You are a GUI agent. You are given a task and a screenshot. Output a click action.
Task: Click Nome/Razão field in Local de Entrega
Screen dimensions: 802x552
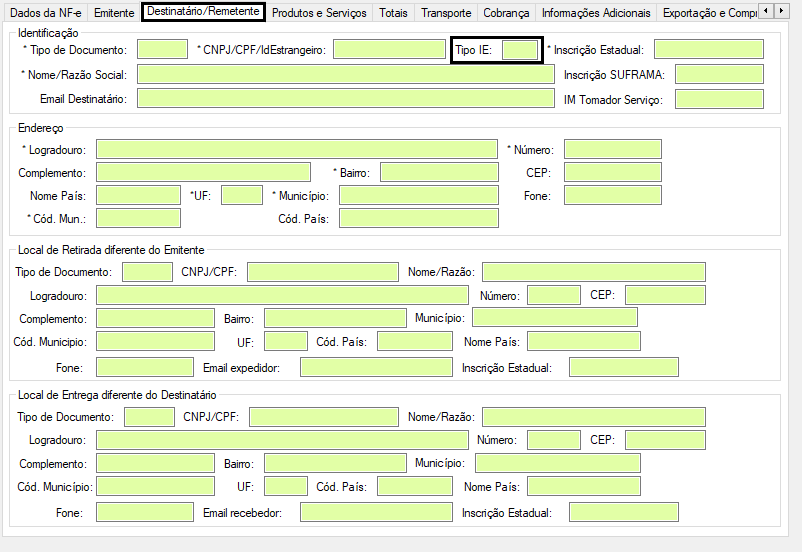(x=594, y=416)
